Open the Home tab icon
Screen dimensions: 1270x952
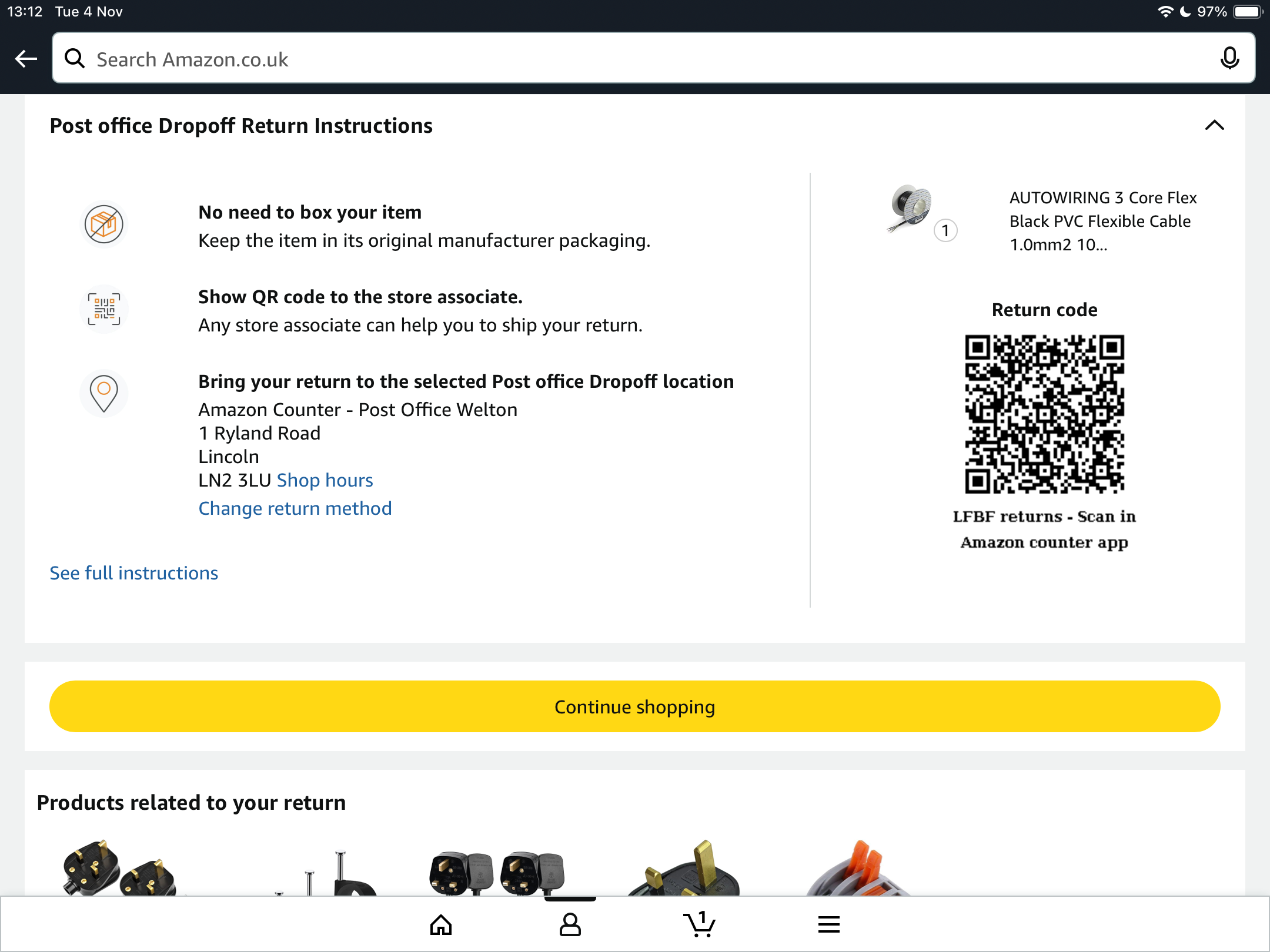coord(441,924)
